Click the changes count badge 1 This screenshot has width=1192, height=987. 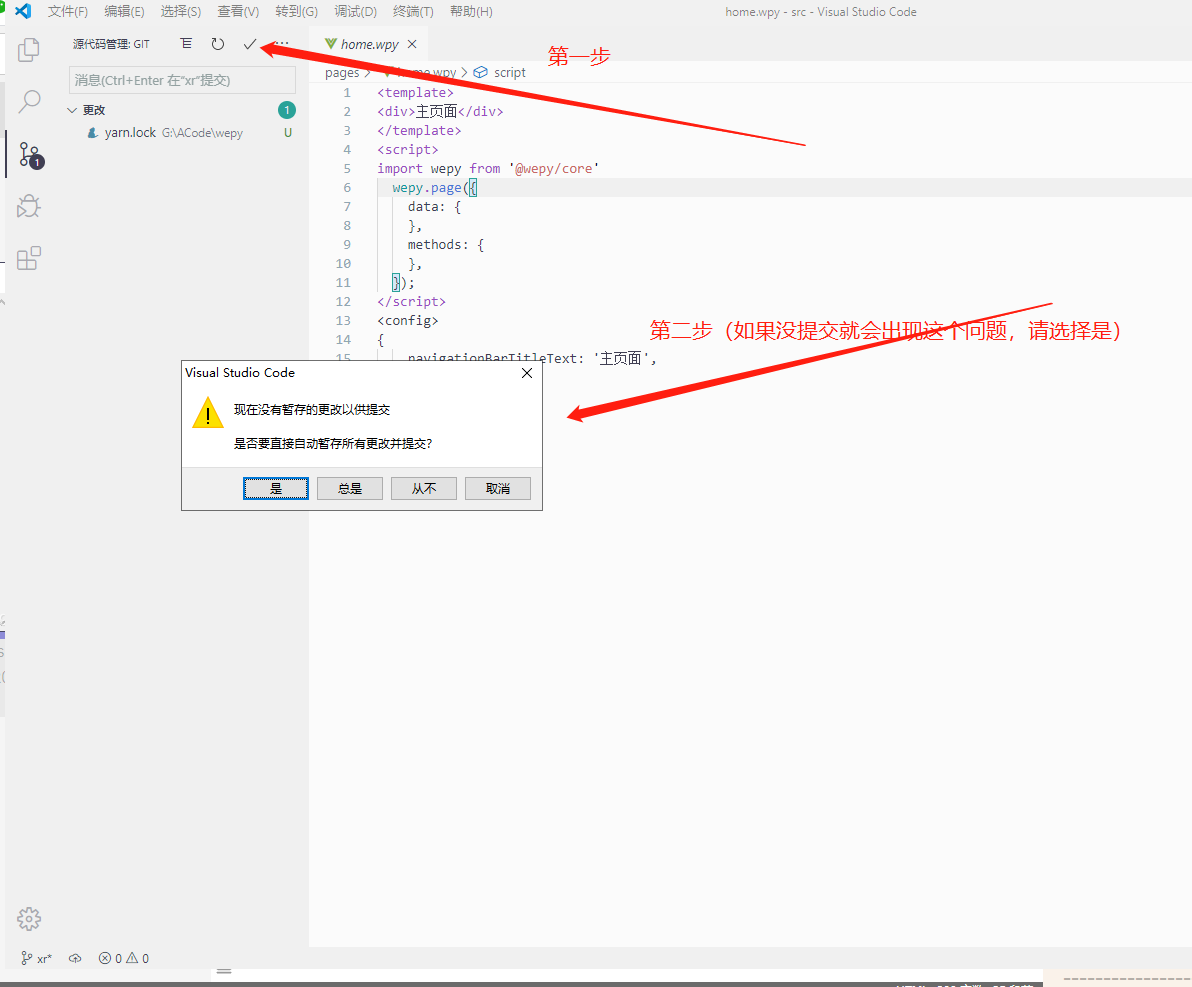(x=287, y=110)
